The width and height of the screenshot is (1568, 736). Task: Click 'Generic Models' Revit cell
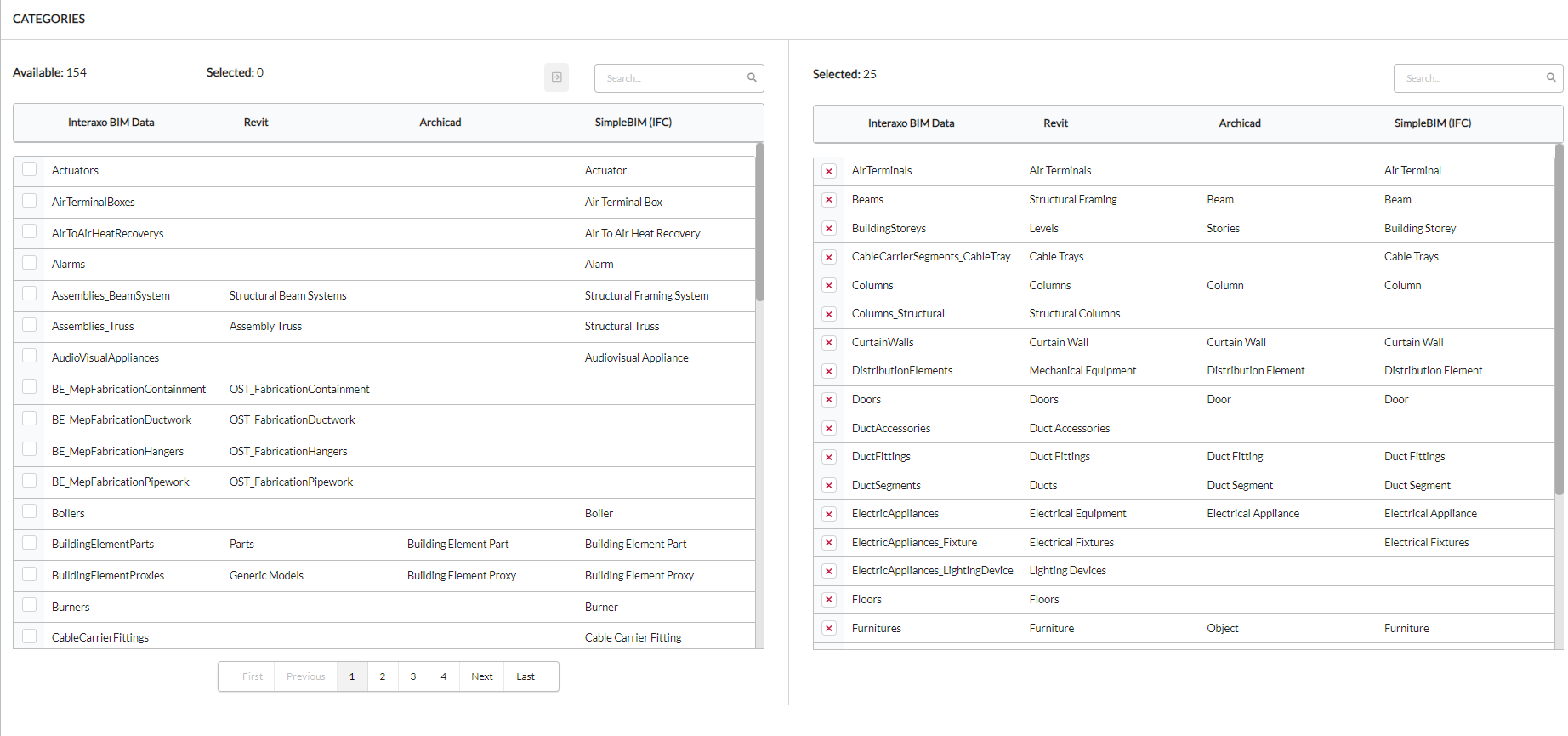(x=266, y=576)
